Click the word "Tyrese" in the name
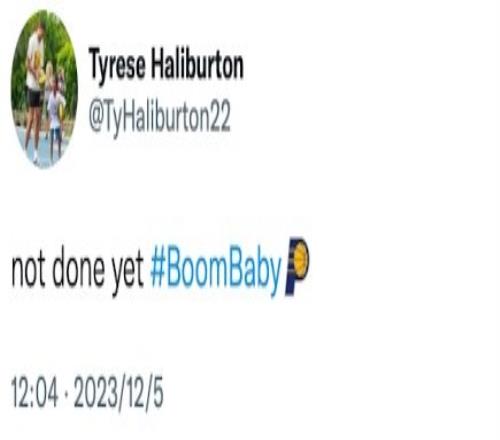The height and width of the screenshot is (440, 500). (117, 66)
